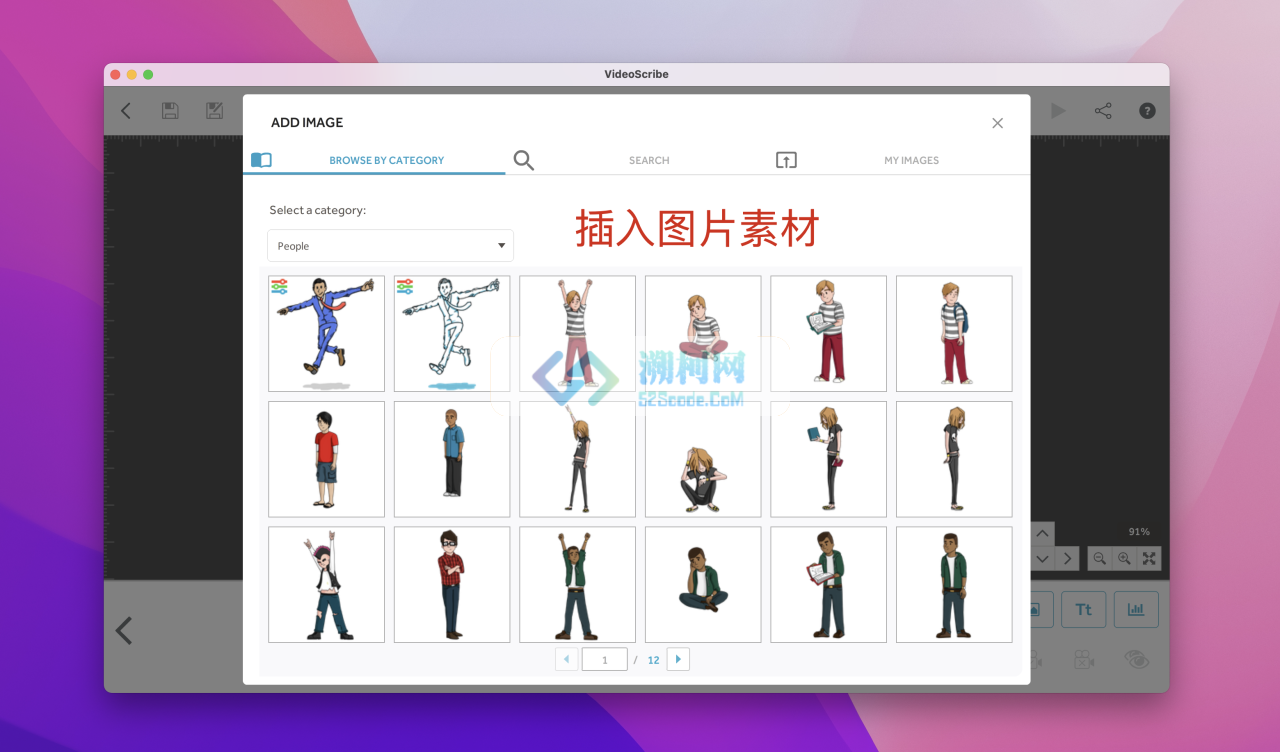Select green-jacket boy with arms raised
The height and width of the screenshot is (752, 1280).
point(577,584)
